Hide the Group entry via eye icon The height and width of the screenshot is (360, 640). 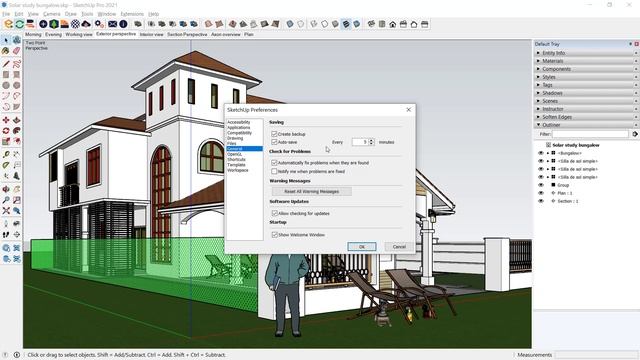pos(541,185)
